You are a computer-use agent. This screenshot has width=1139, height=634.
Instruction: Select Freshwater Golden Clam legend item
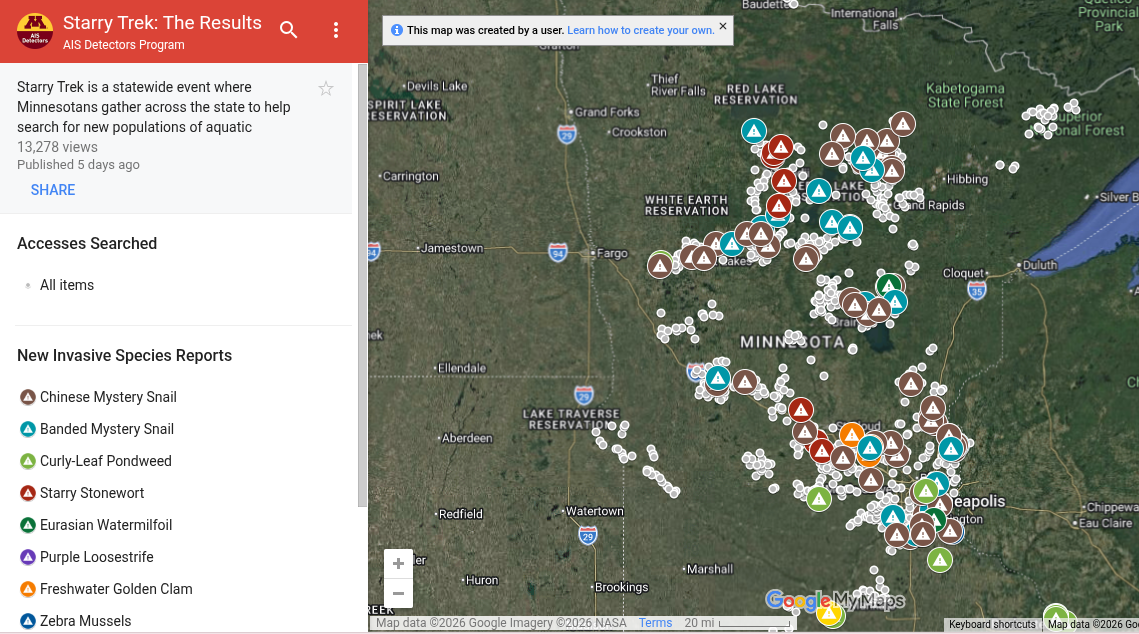[x=116, y=588]
